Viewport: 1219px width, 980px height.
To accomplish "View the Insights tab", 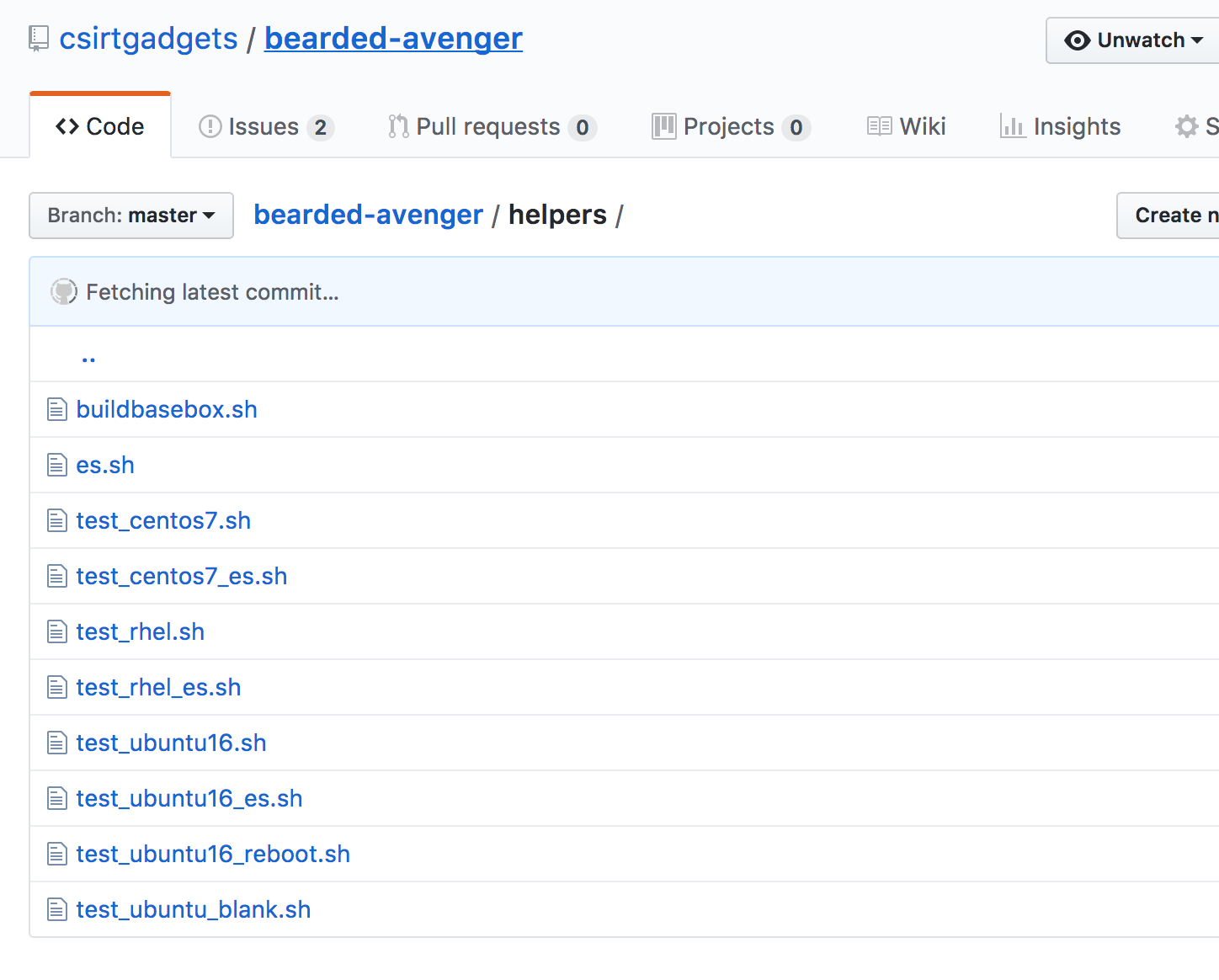I will 1061,126.
